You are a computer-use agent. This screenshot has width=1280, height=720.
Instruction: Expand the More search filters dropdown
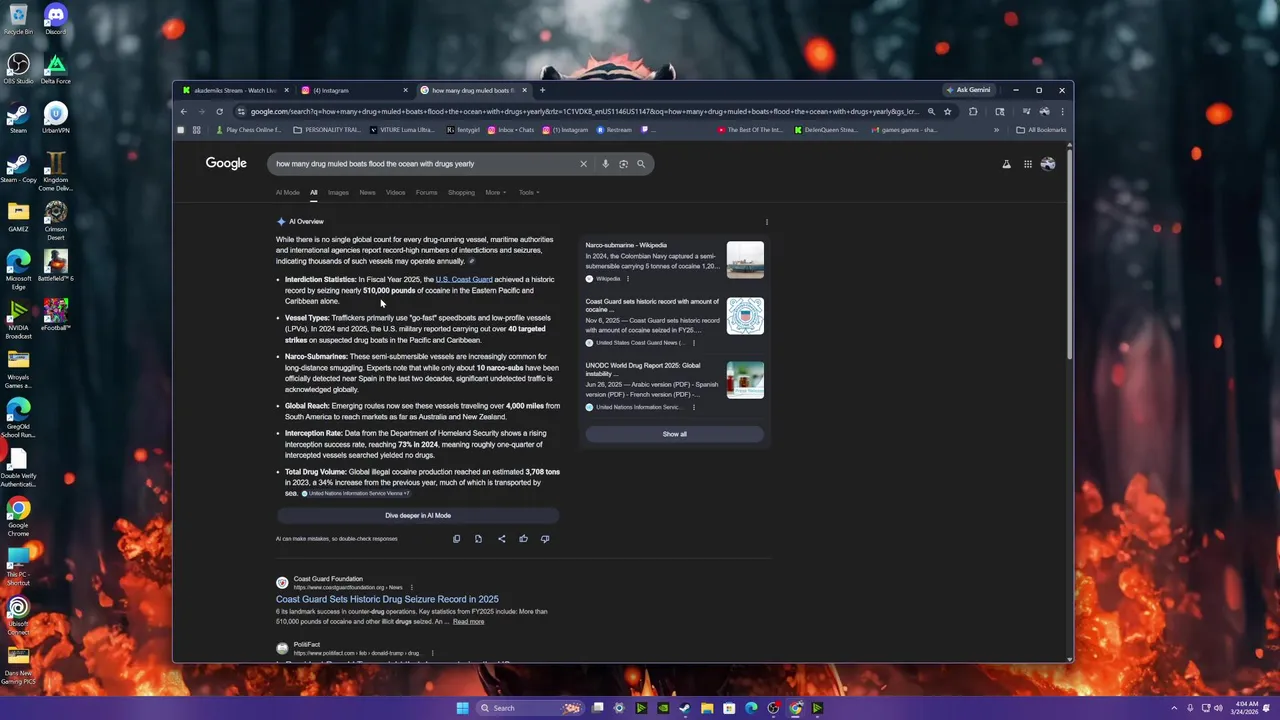[x=496, y=192]
